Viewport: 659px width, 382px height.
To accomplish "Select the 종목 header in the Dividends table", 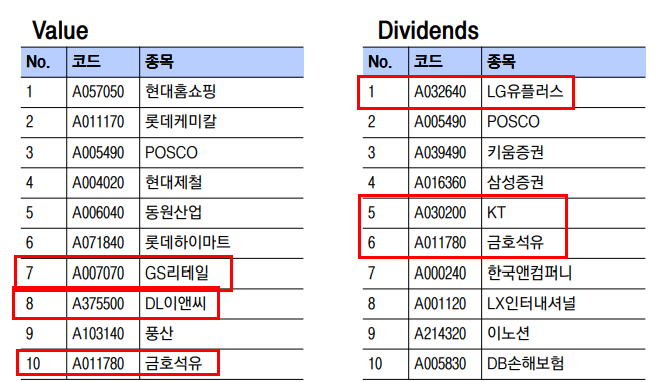I will click(x=501, y=61).
